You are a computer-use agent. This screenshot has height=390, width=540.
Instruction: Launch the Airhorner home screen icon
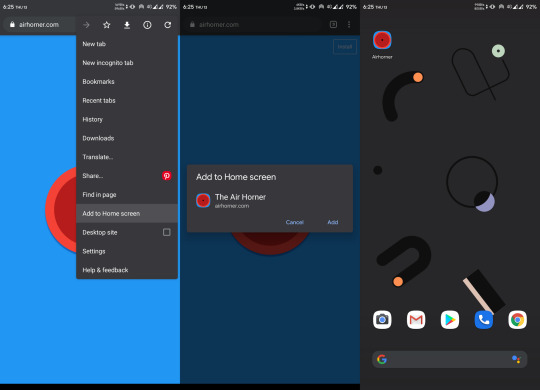382,40
